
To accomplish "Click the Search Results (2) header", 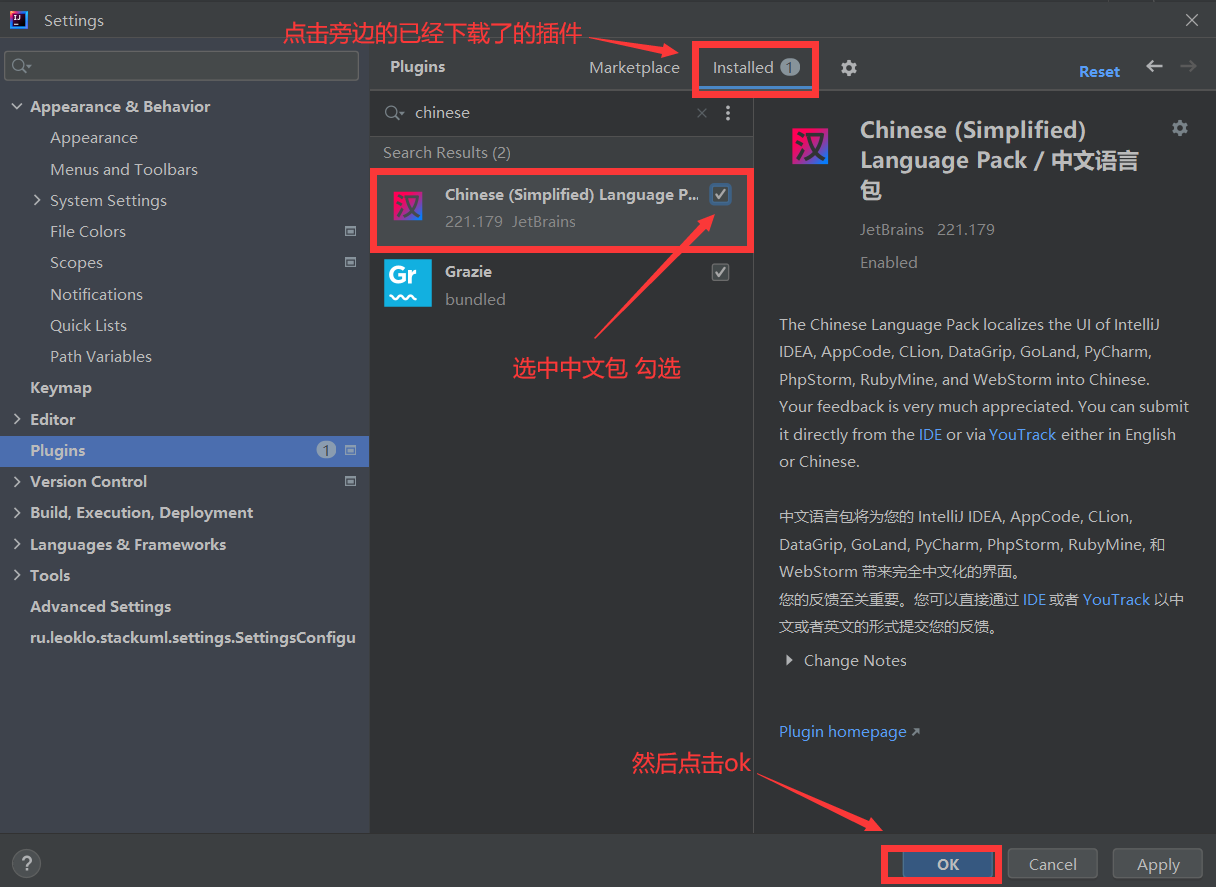I will pos(447,152).
